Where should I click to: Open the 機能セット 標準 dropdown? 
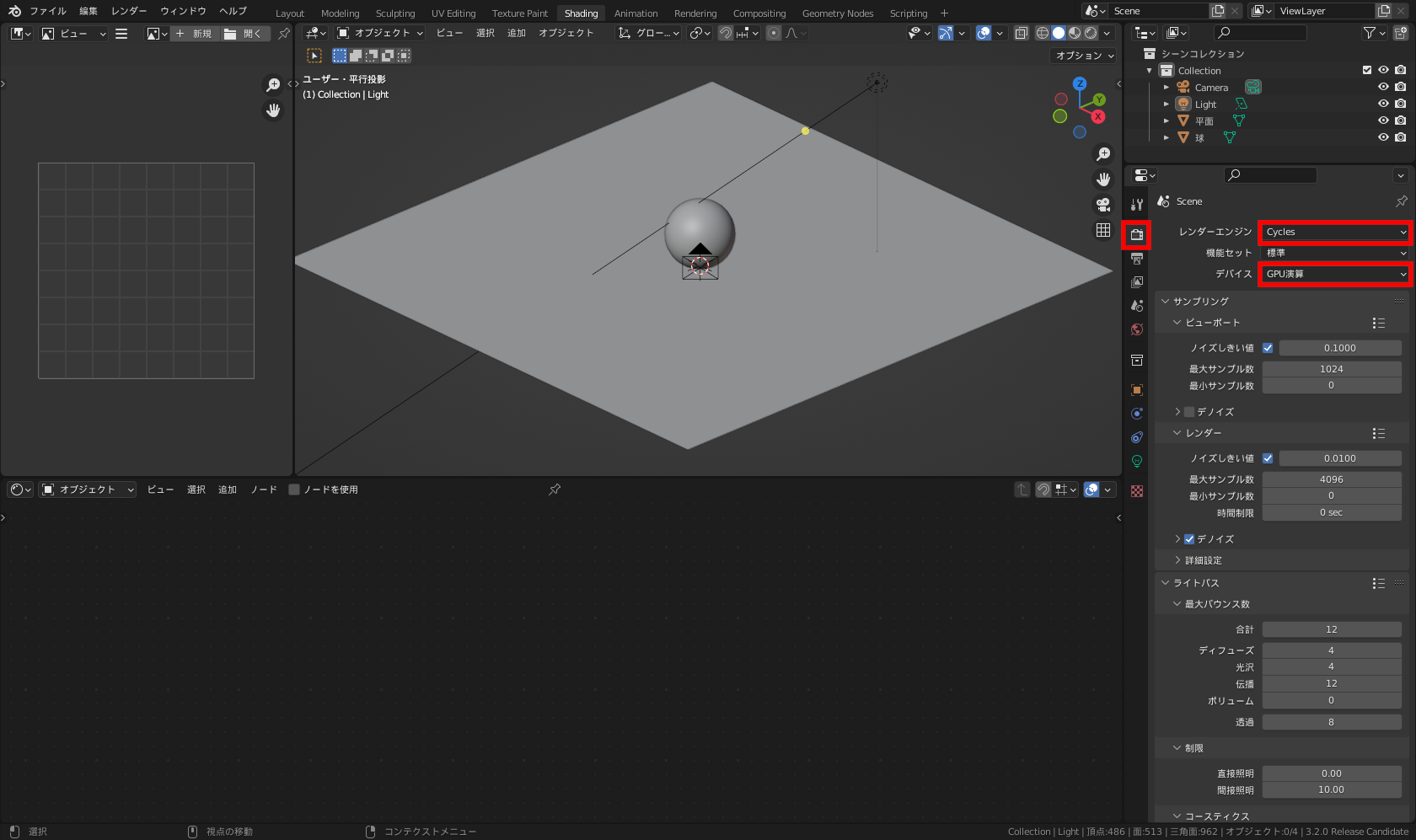pos(1335,253)
